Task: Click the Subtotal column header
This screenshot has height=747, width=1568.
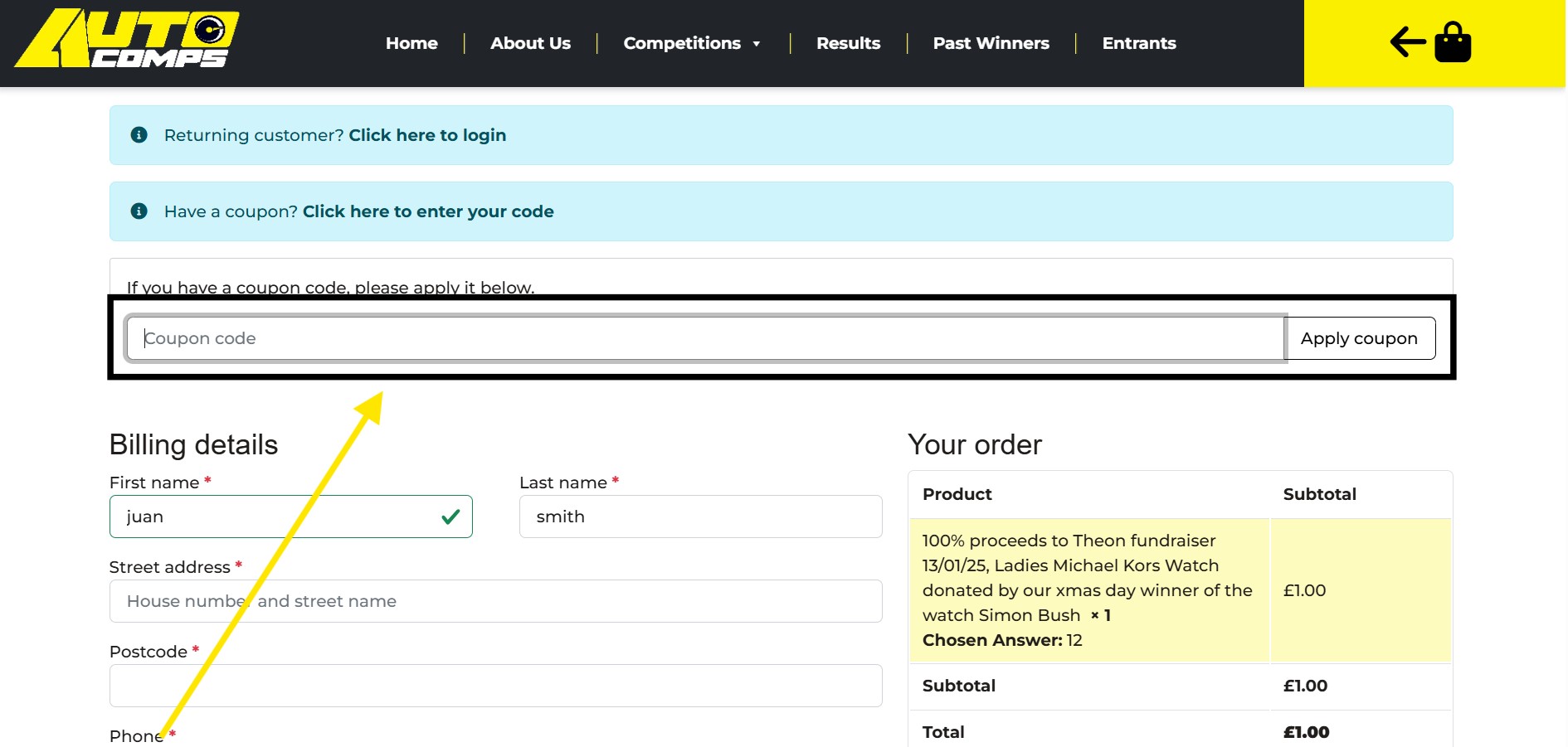Action: 1319,494
